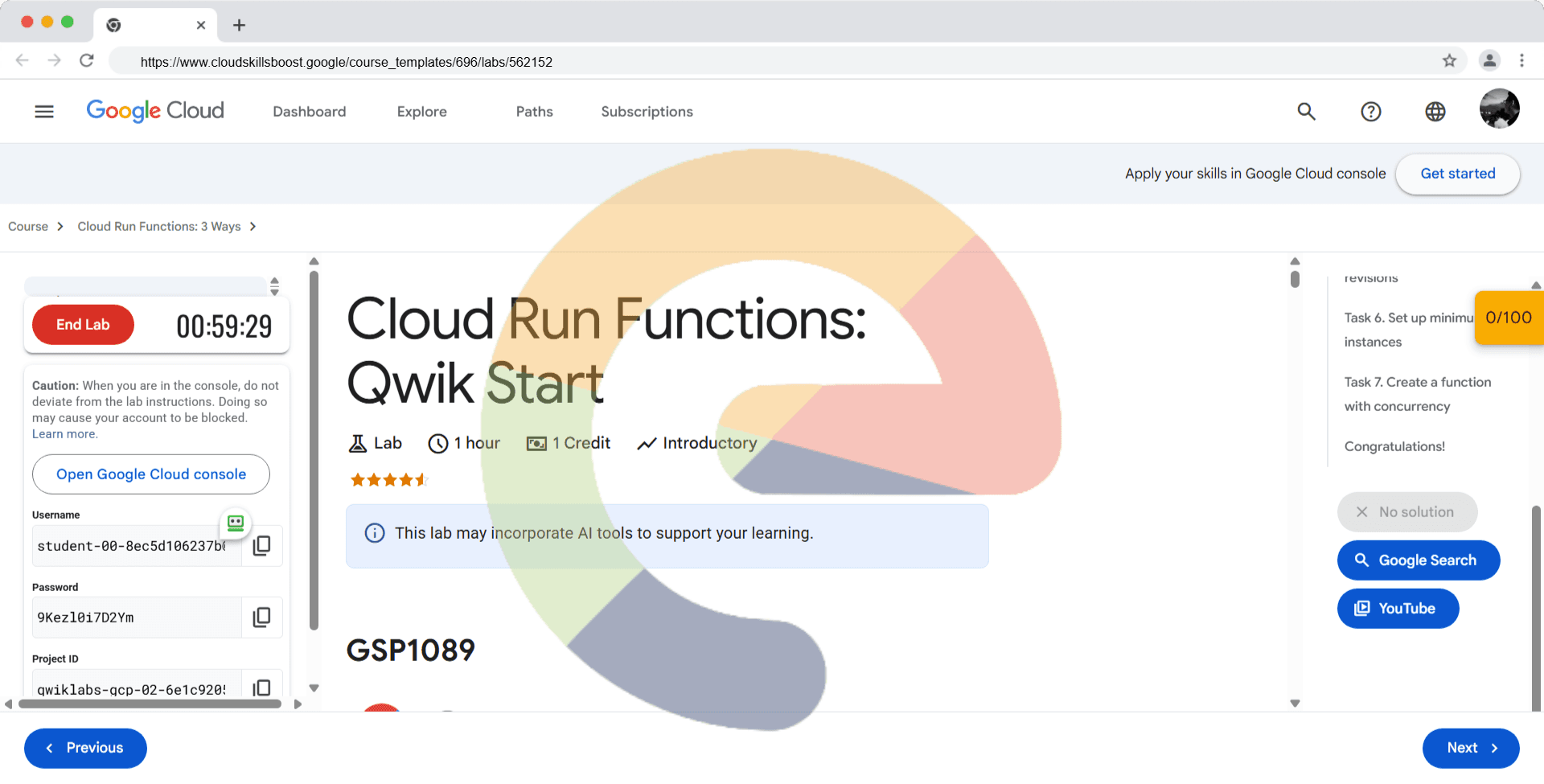Open the user profile avatar
This screenshot has width=1544, height=784.
1500,109
